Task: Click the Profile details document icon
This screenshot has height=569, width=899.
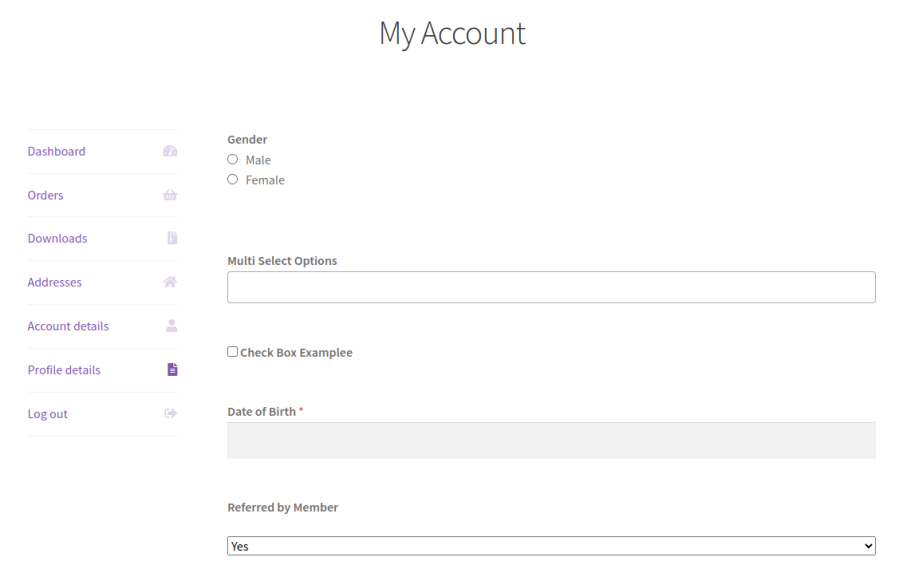Action: pos(172,370)
